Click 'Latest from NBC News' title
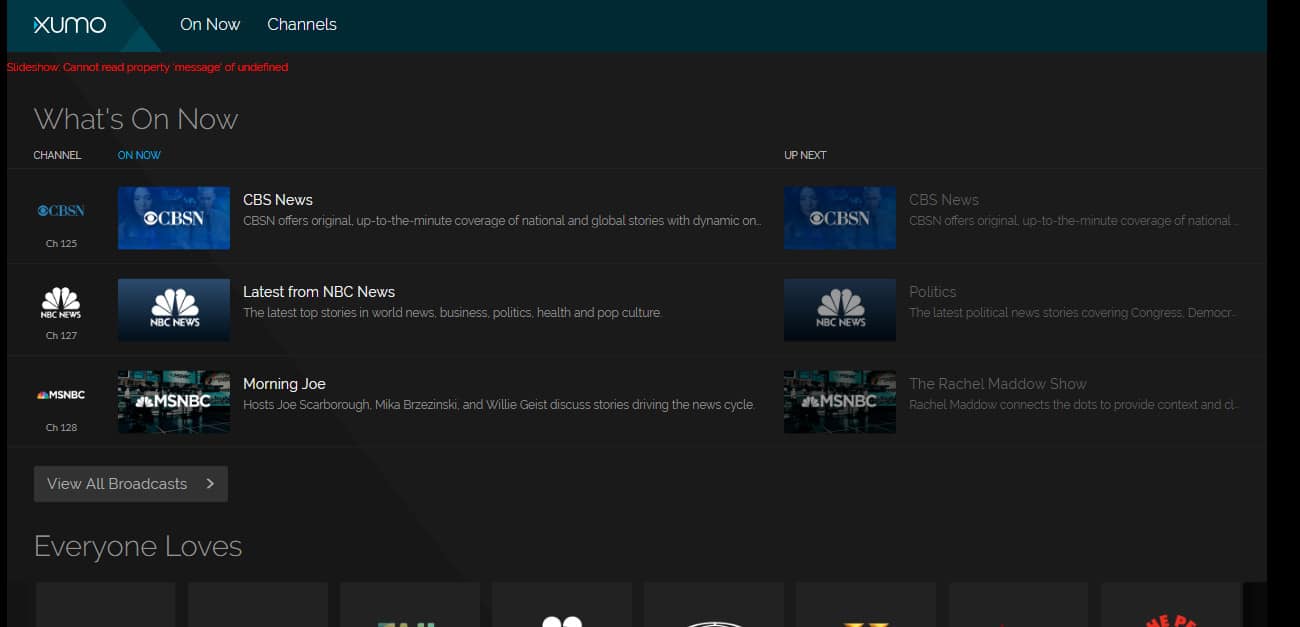1300x627 pixels. [319, 292]
